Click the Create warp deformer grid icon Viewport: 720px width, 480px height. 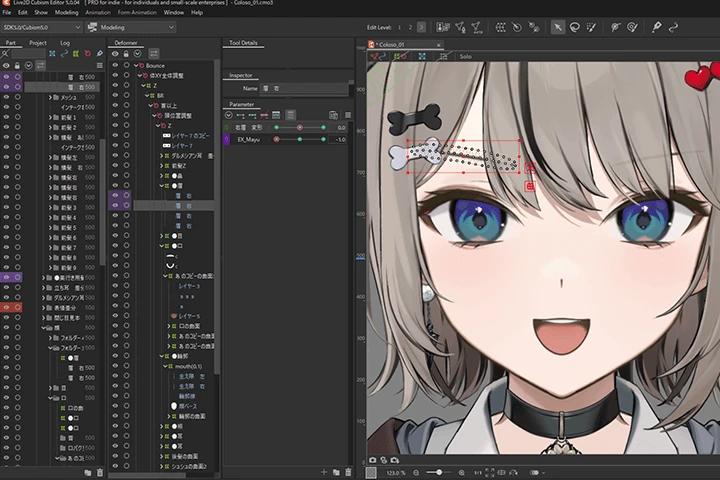[501, 28]
